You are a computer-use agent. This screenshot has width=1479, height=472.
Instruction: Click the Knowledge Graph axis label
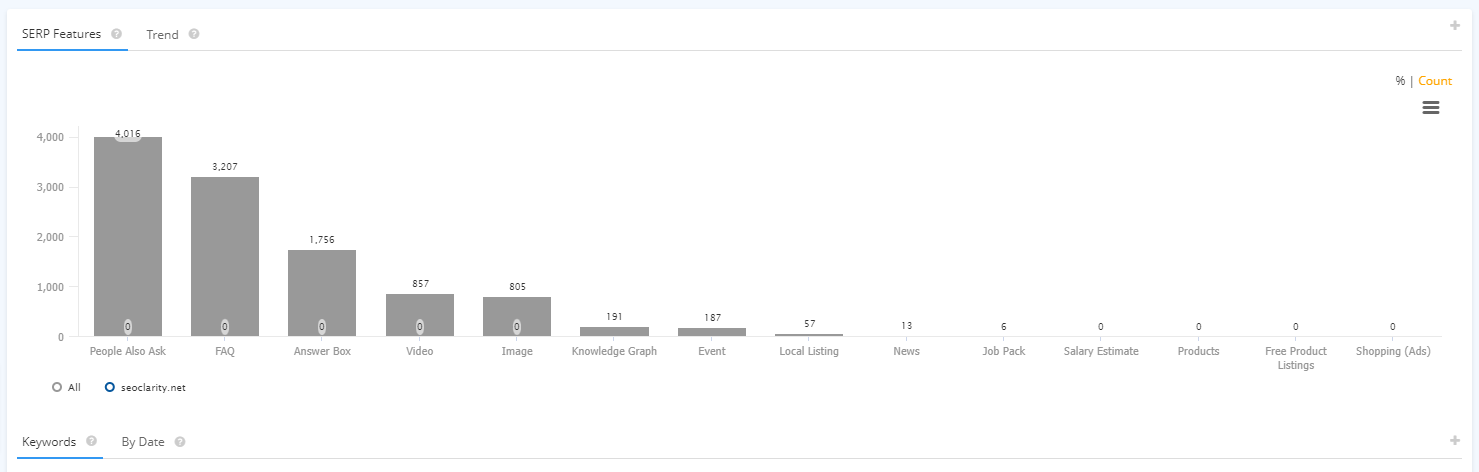pyautogui.click(x=614, y=352)
